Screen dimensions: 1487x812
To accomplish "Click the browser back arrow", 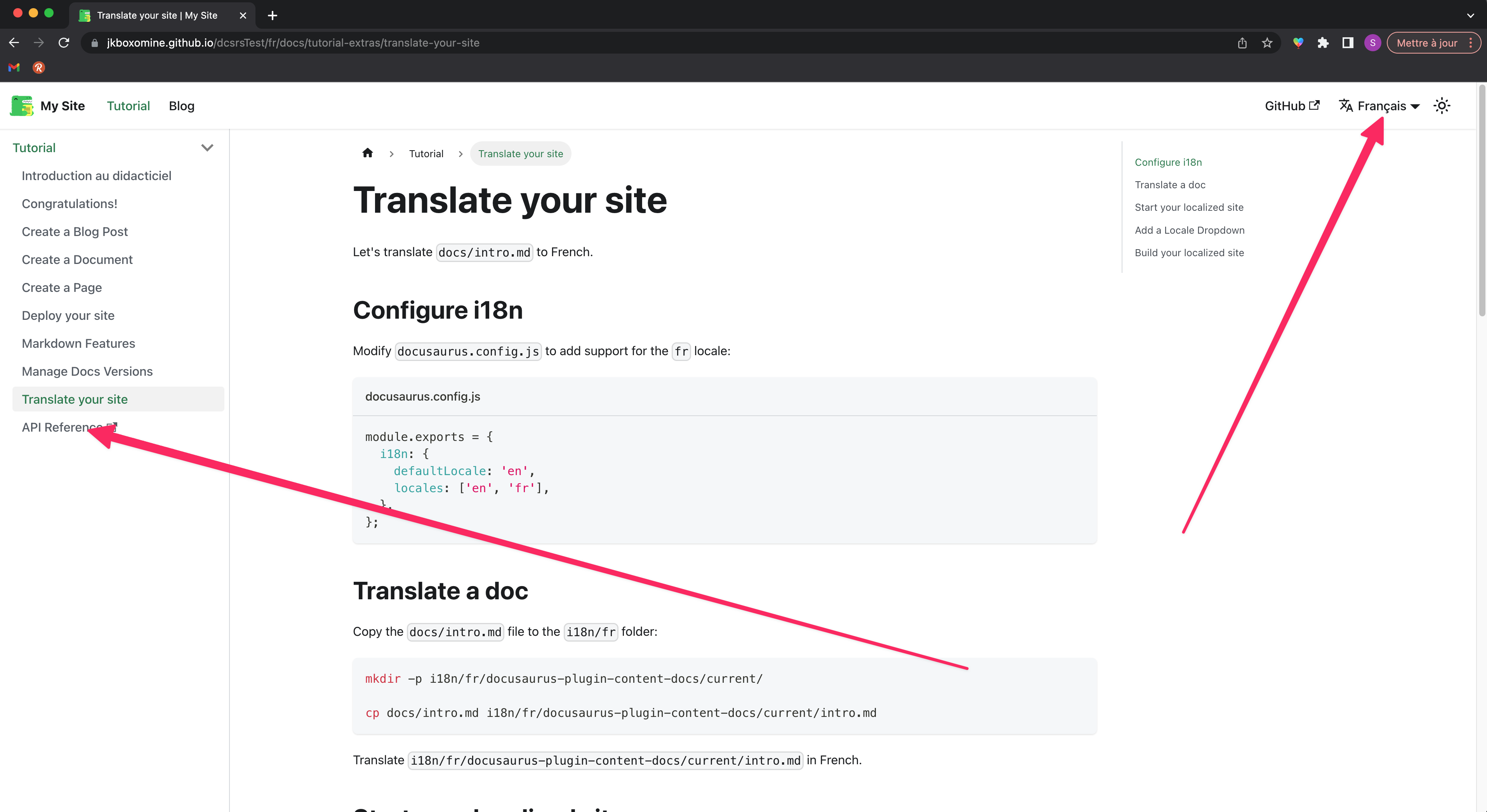I will pos(14,43).
